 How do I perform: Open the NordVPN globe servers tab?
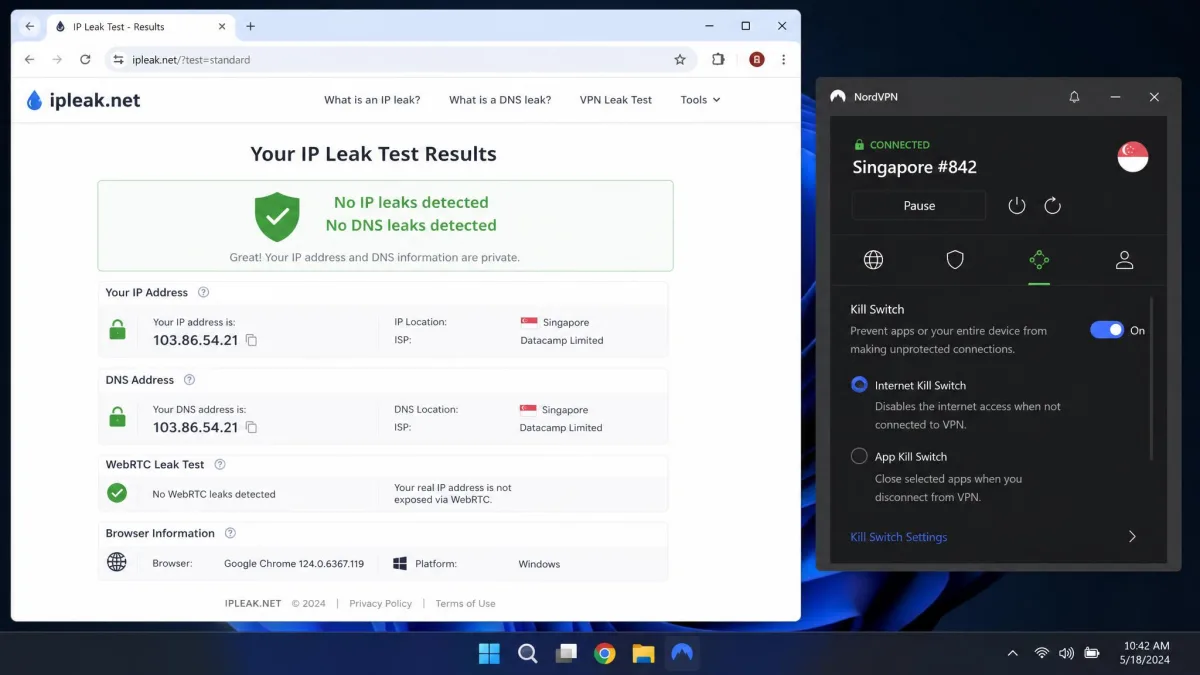click(873, 260)
